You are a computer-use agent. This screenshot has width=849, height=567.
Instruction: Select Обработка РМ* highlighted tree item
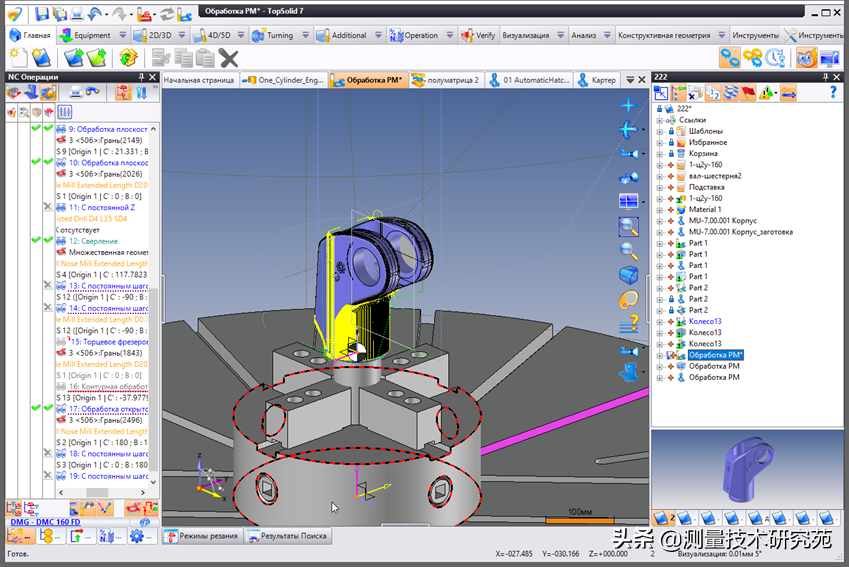click(x=716, y=355)
